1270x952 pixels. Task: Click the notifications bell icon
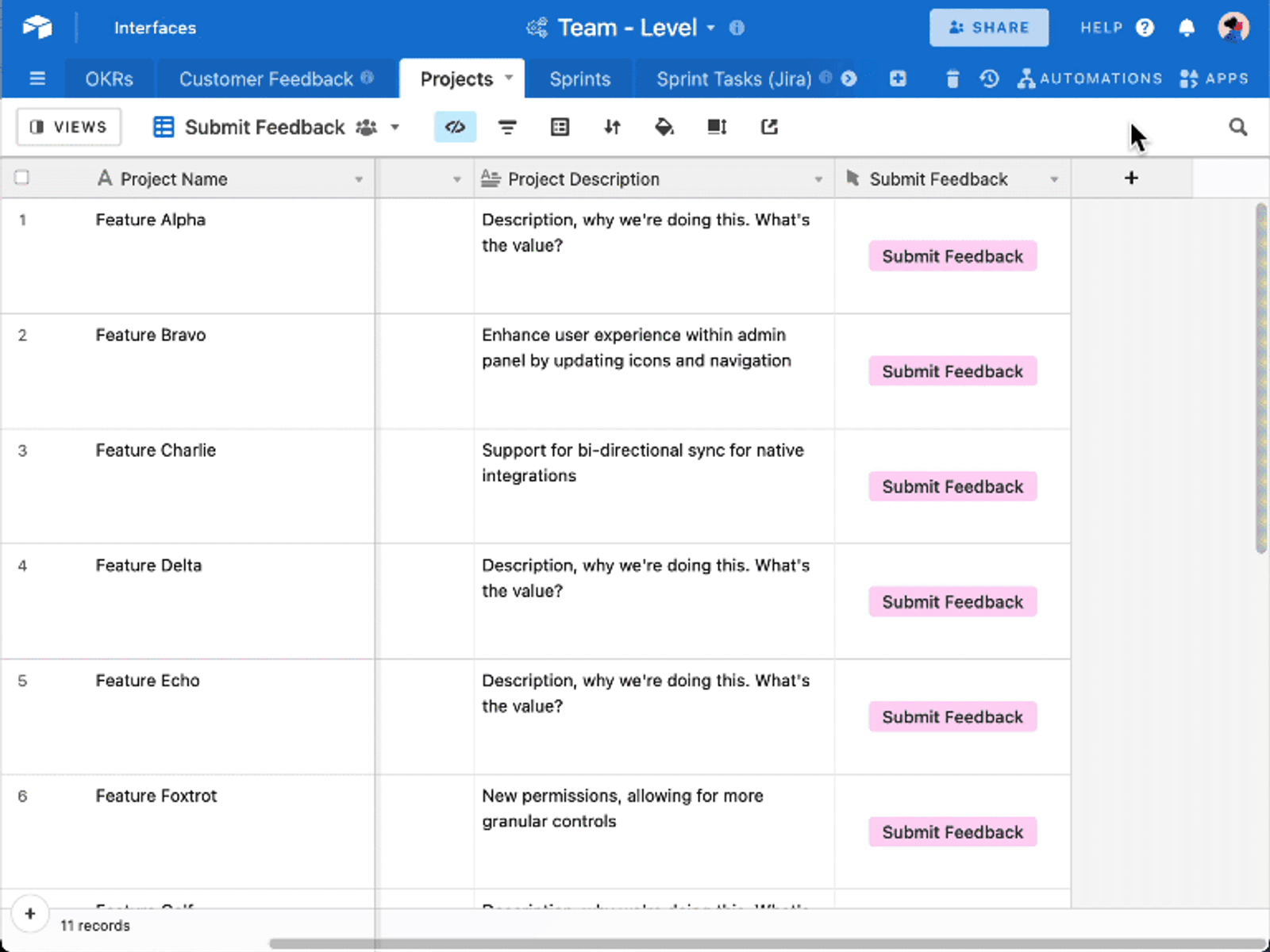pos(1187,28)
